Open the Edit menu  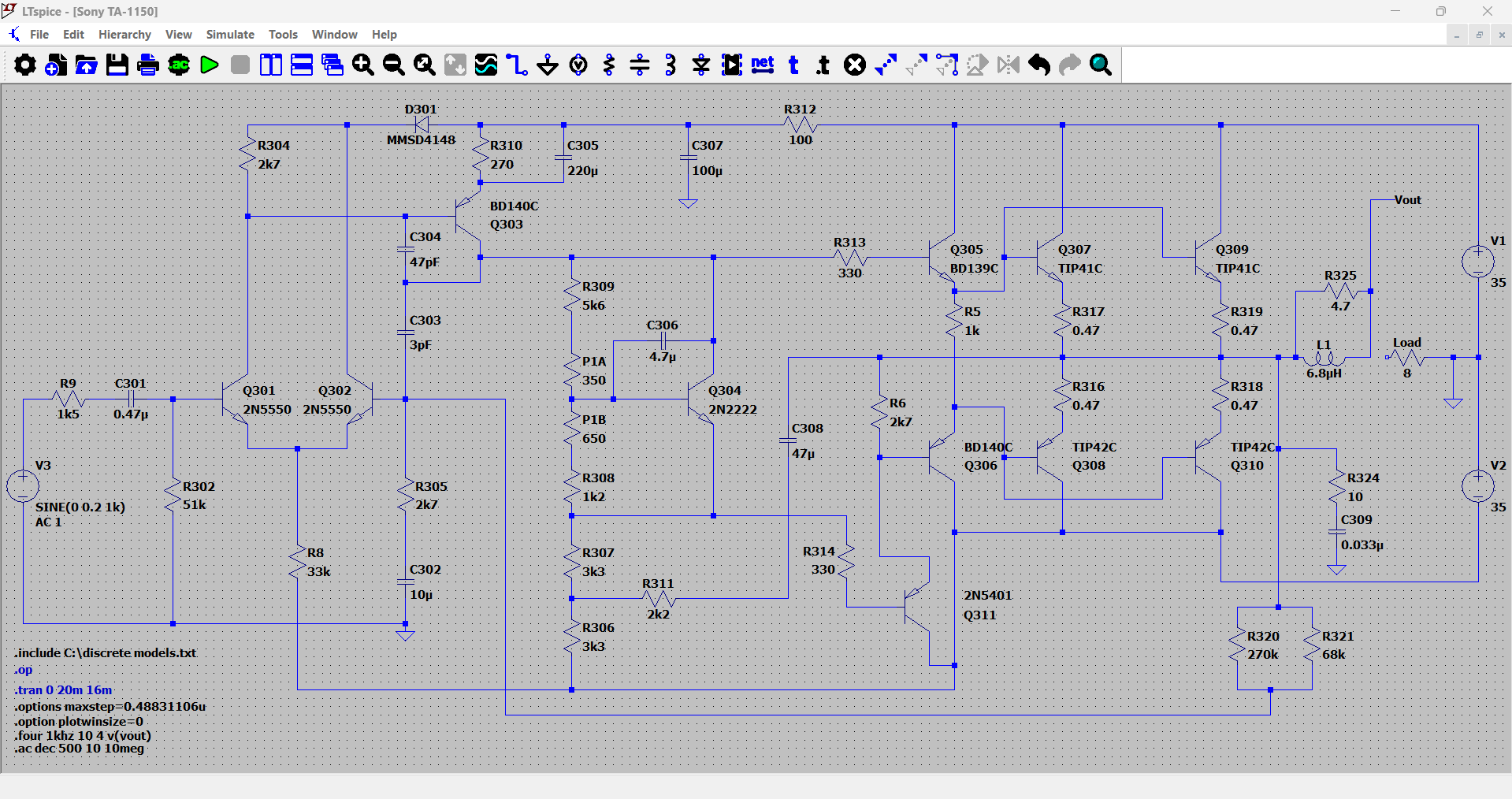73,35
